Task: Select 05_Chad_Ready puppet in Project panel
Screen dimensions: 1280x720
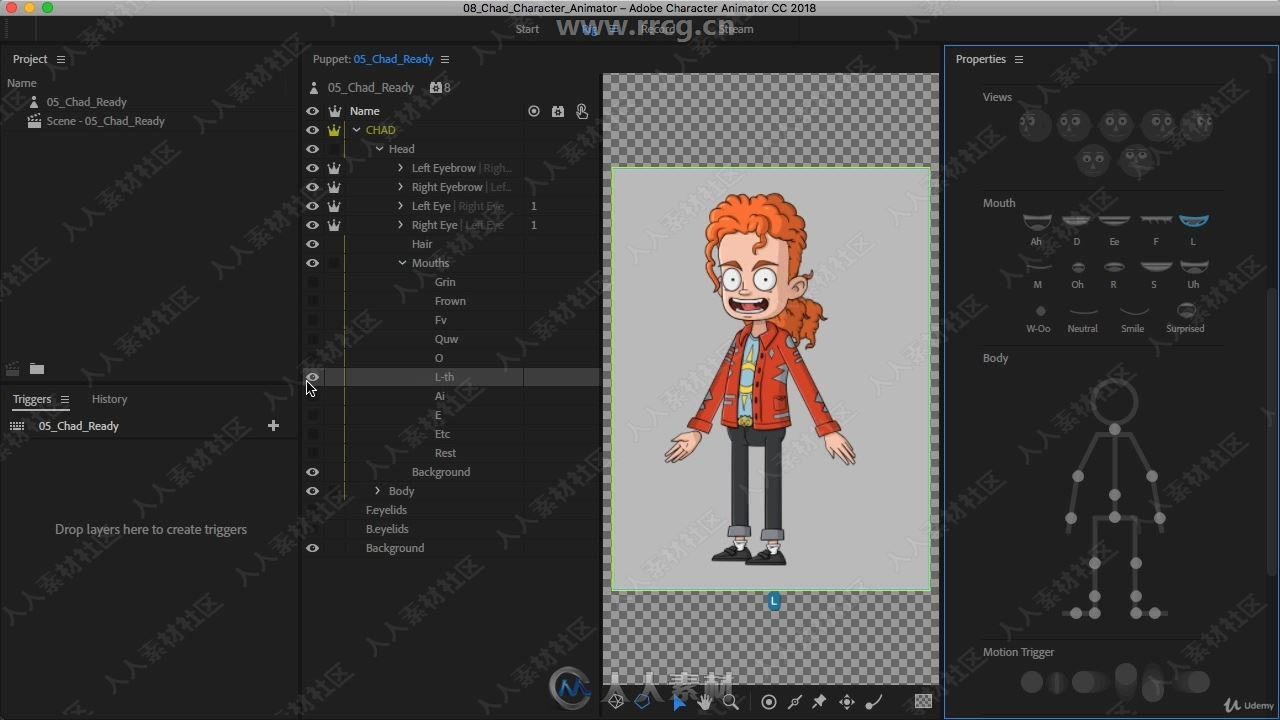Action: click(x=86, y=102)
